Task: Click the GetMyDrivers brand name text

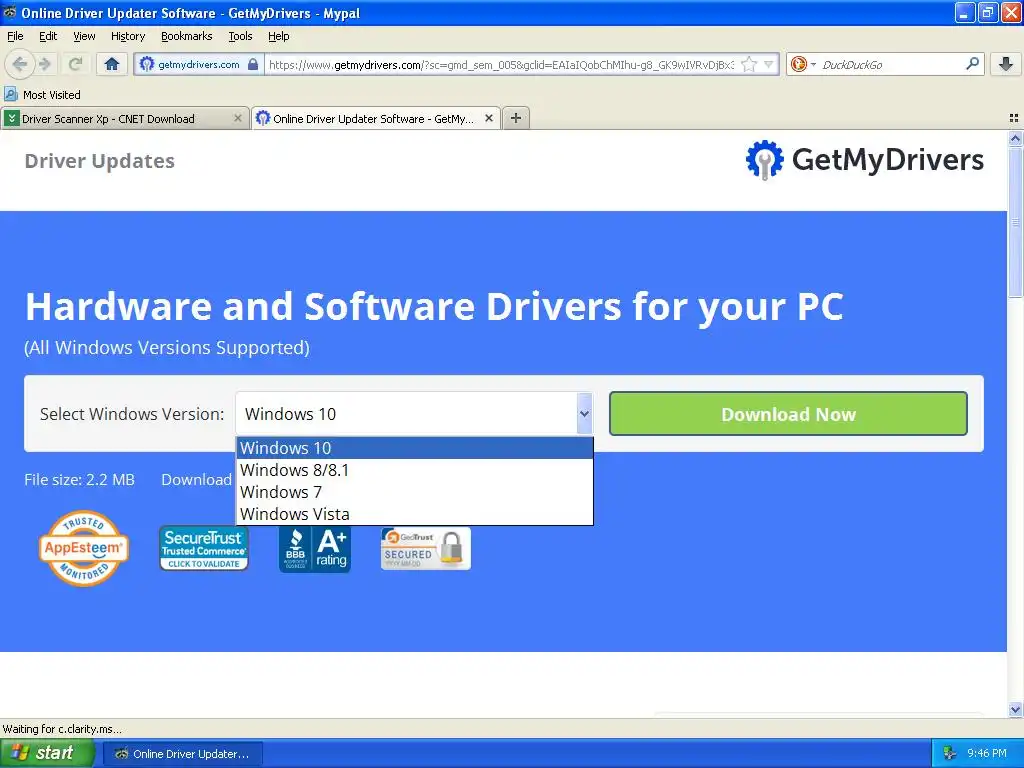Action: pyautogui.click(x=888, y=160)
